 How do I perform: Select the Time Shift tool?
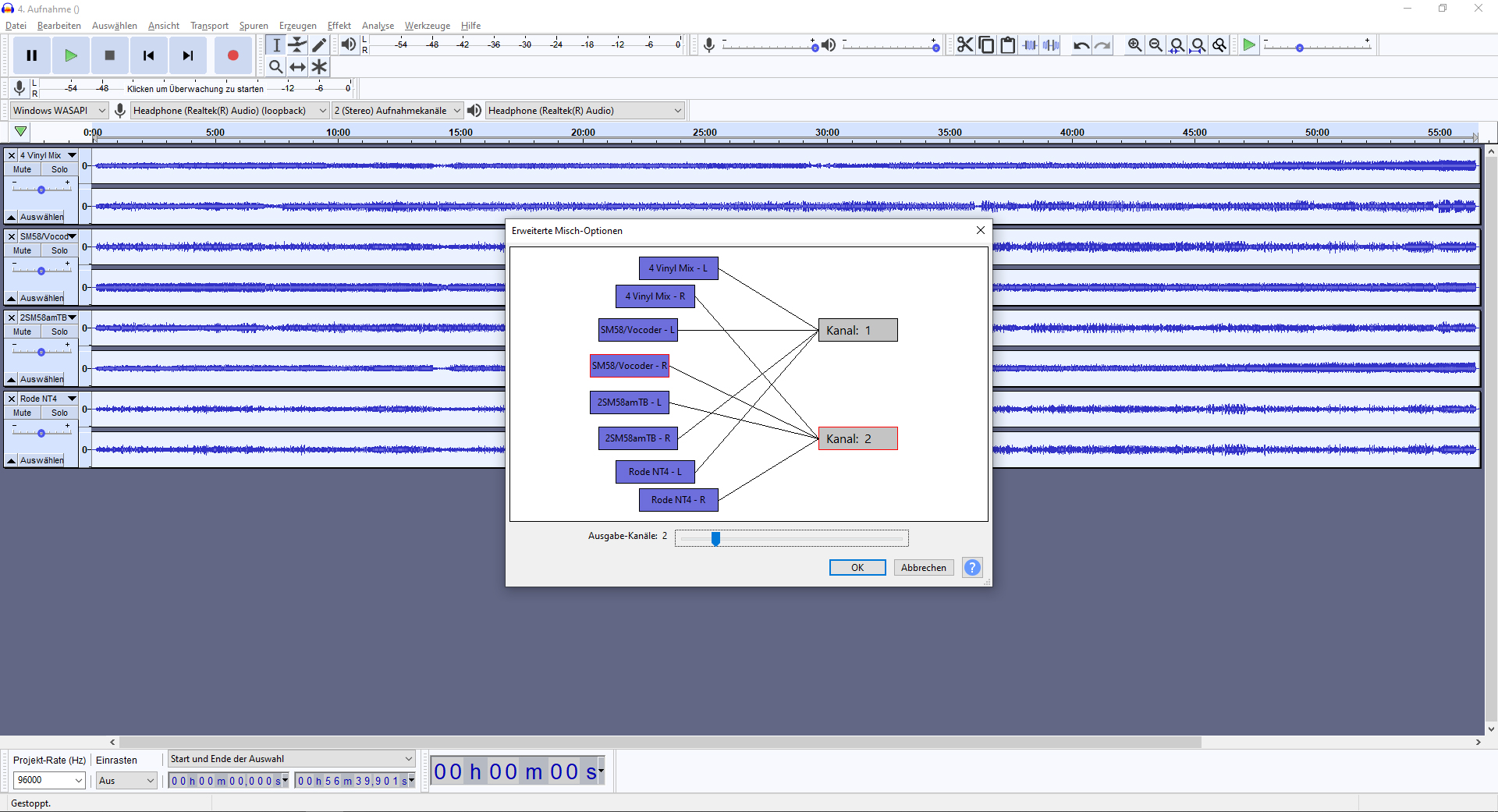297,67
